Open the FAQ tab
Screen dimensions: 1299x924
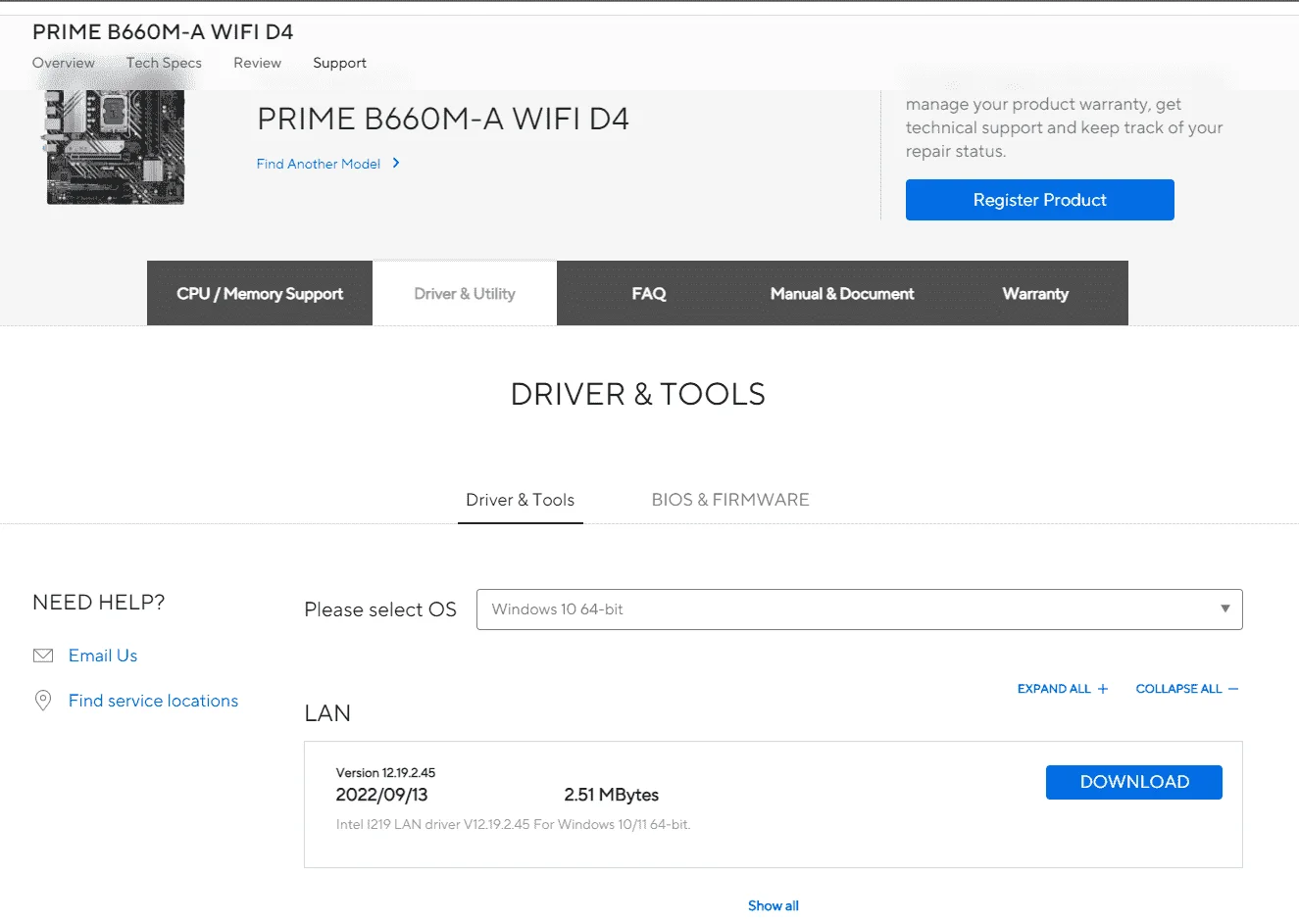[x=649, y=293]
